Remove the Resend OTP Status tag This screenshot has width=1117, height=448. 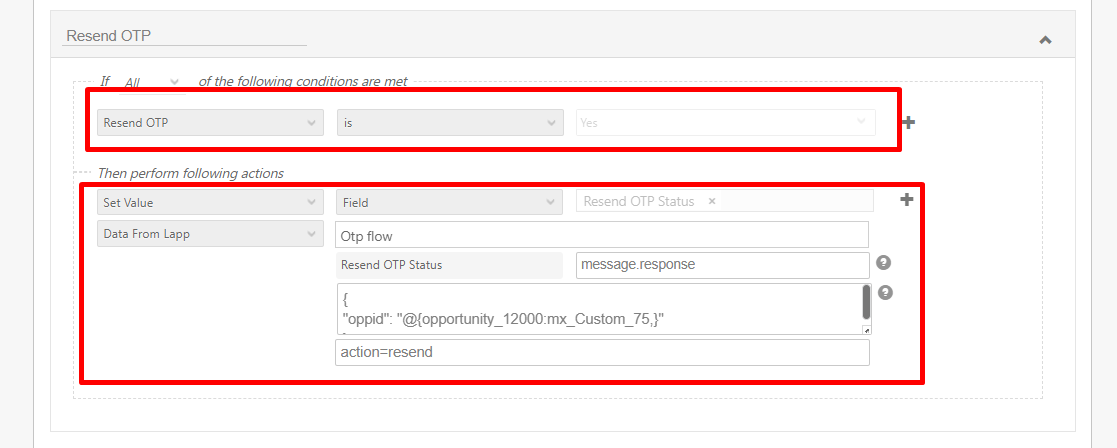pyautogui.click(x=712, y=201)
